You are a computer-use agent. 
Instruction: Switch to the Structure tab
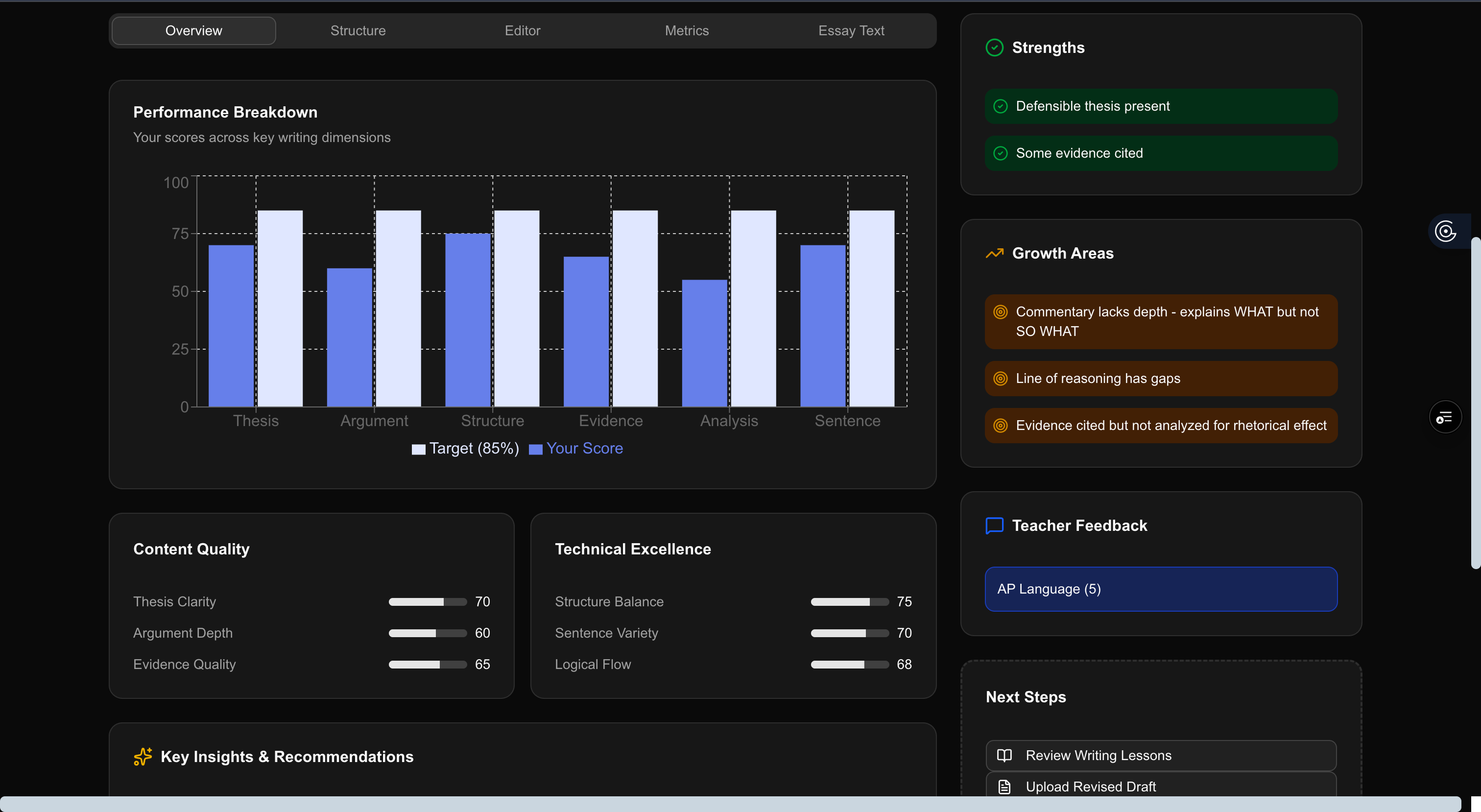coord(358,30)
